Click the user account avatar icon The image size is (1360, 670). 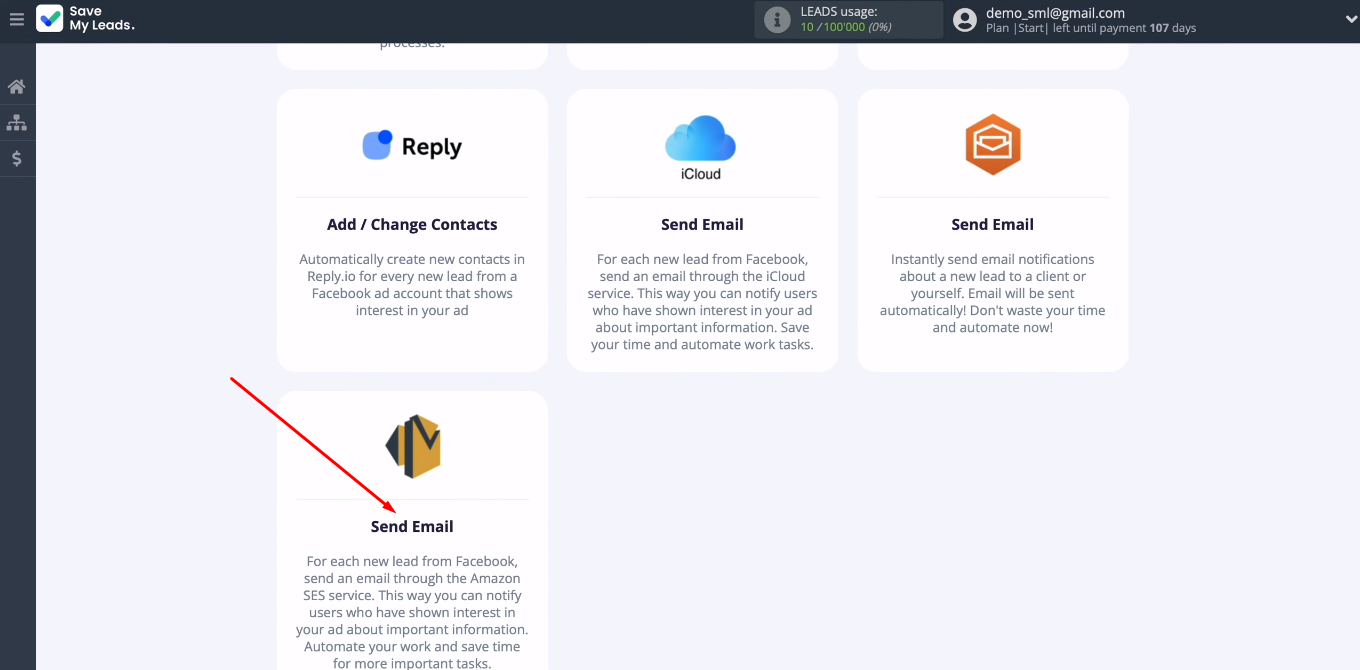coord(965,20)
